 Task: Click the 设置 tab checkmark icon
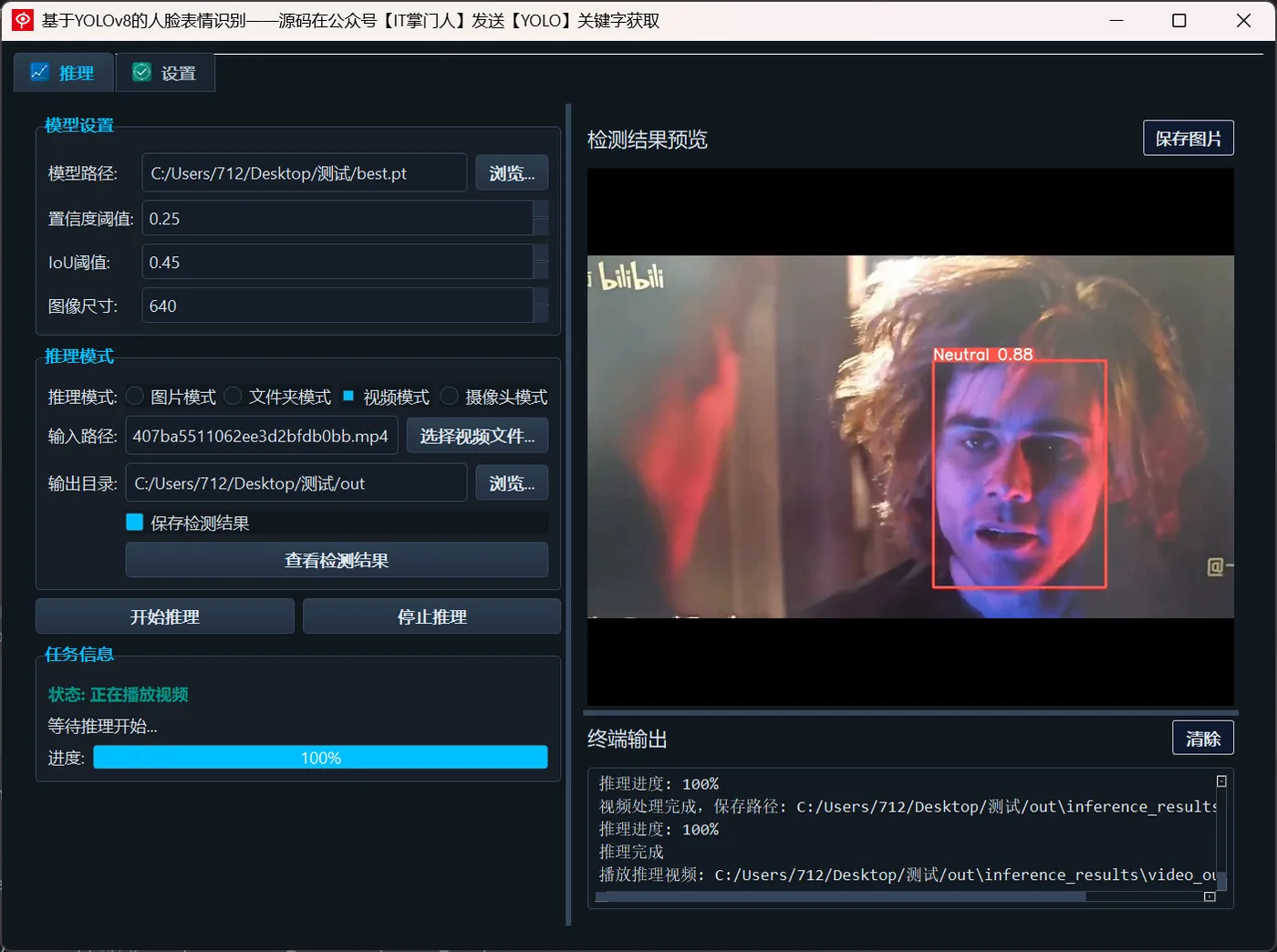pos(141,72)
